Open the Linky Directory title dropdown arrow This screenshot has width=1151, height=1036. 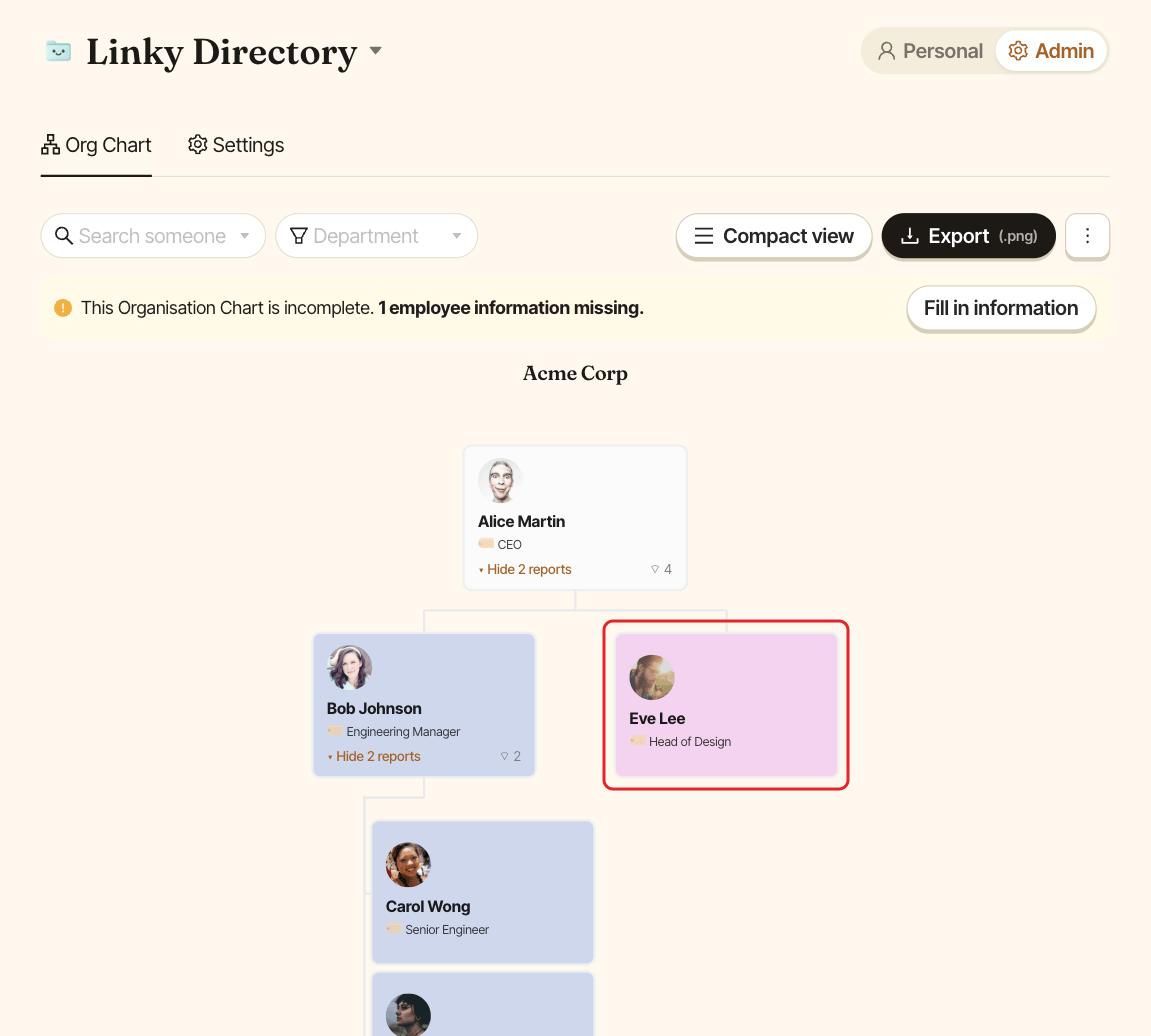click(x=375, y=51)
